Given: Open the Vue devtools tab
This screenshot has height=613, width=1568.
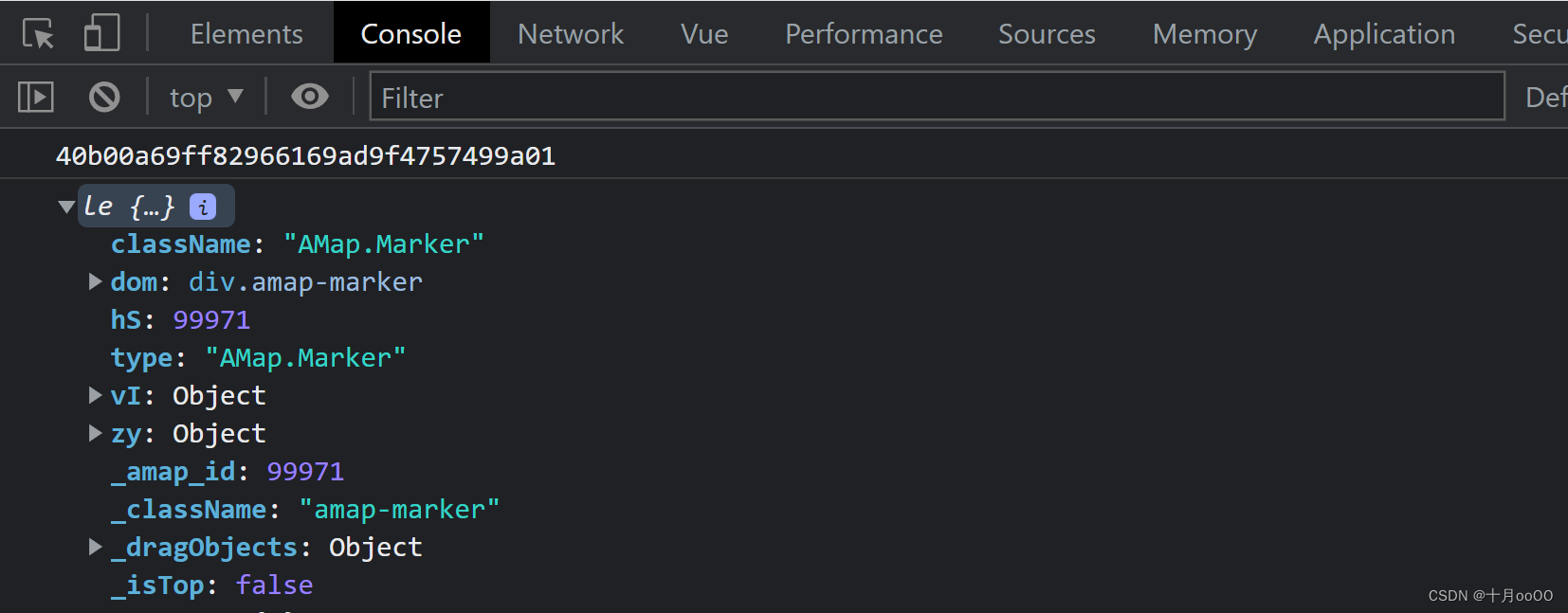Looking at the screenshot, I should (x=704, y=34).
